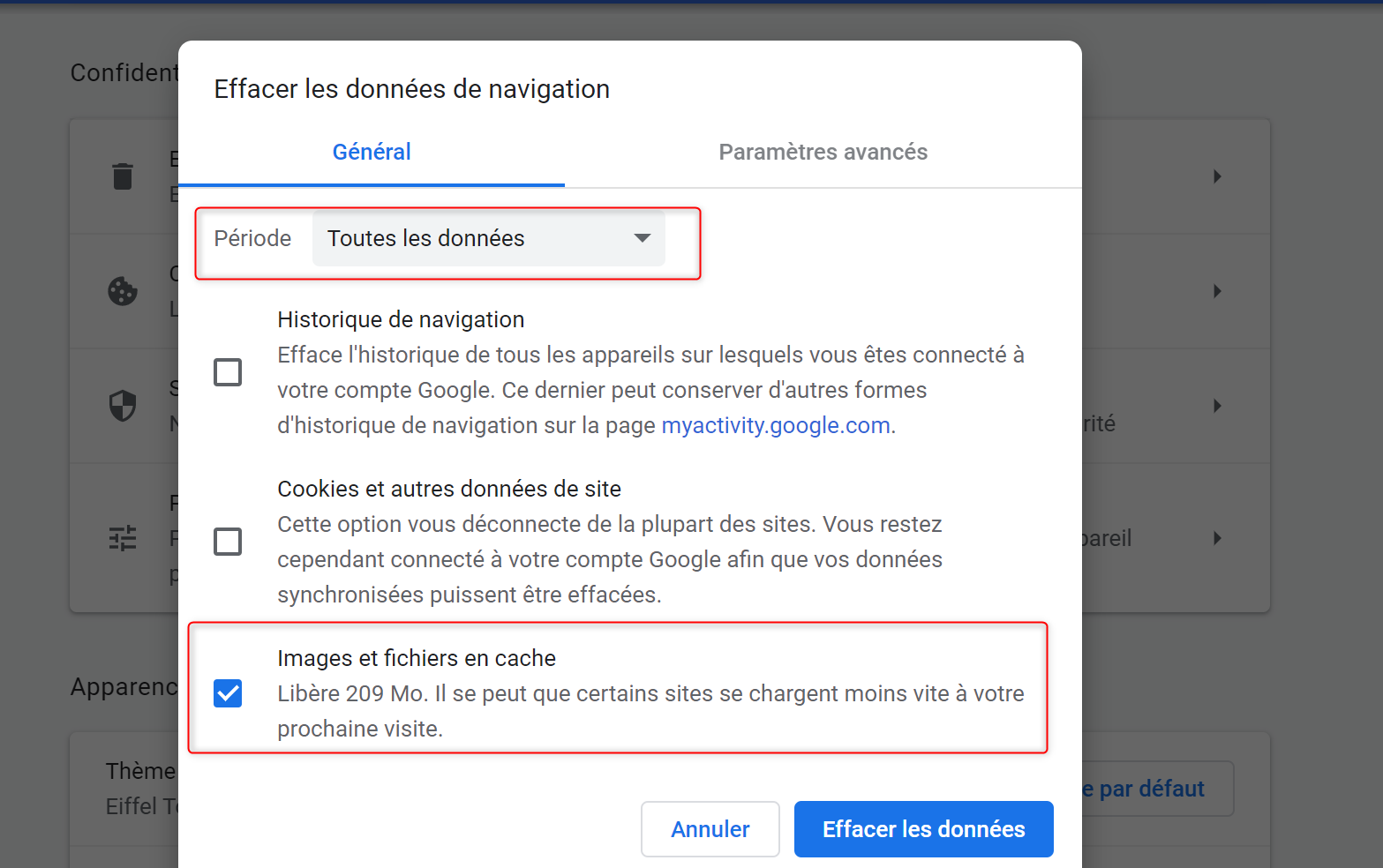Check the Historique de navigation checkbox
1383x868 pixels.
coord(228,372)
